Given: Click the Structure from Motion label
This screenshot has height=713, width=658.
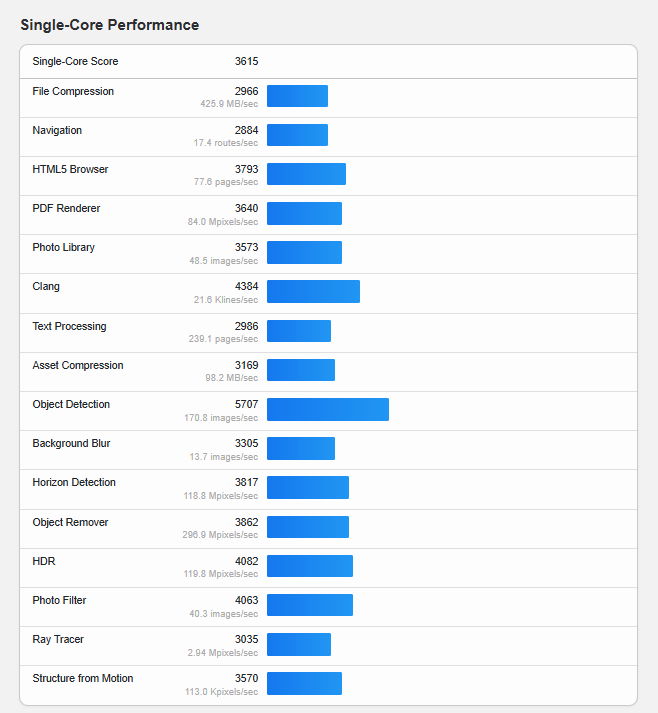Looking at the screenshot, I should (x=82, y=679).
